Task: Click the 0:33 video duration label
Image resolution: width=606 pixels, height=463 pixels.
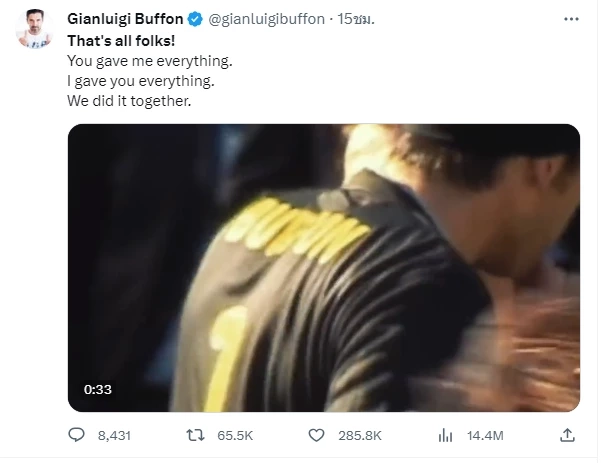Action: (x=97, y=389)
